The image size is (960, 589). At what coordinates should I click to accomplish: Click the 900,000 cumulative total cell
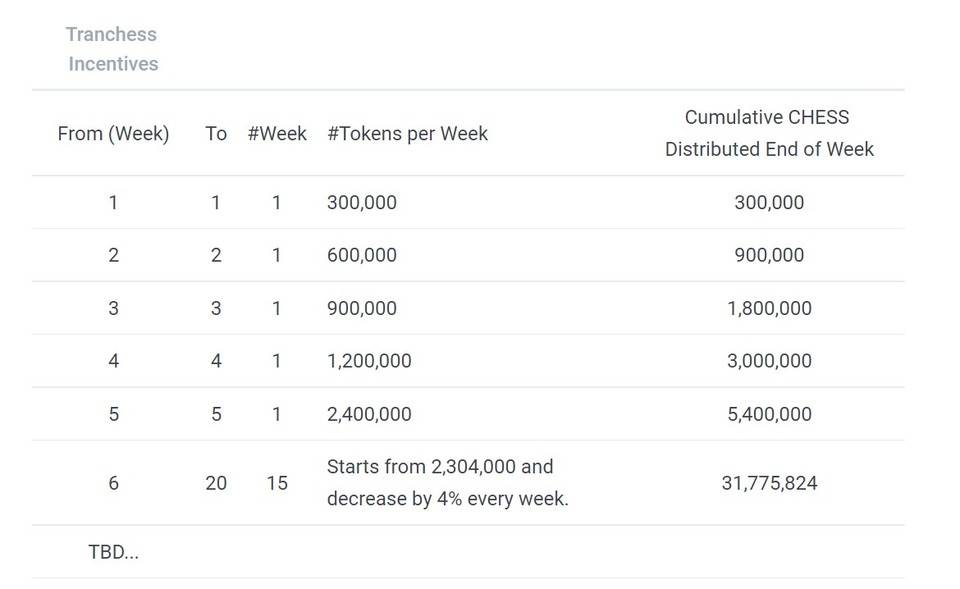pos(769,255)
